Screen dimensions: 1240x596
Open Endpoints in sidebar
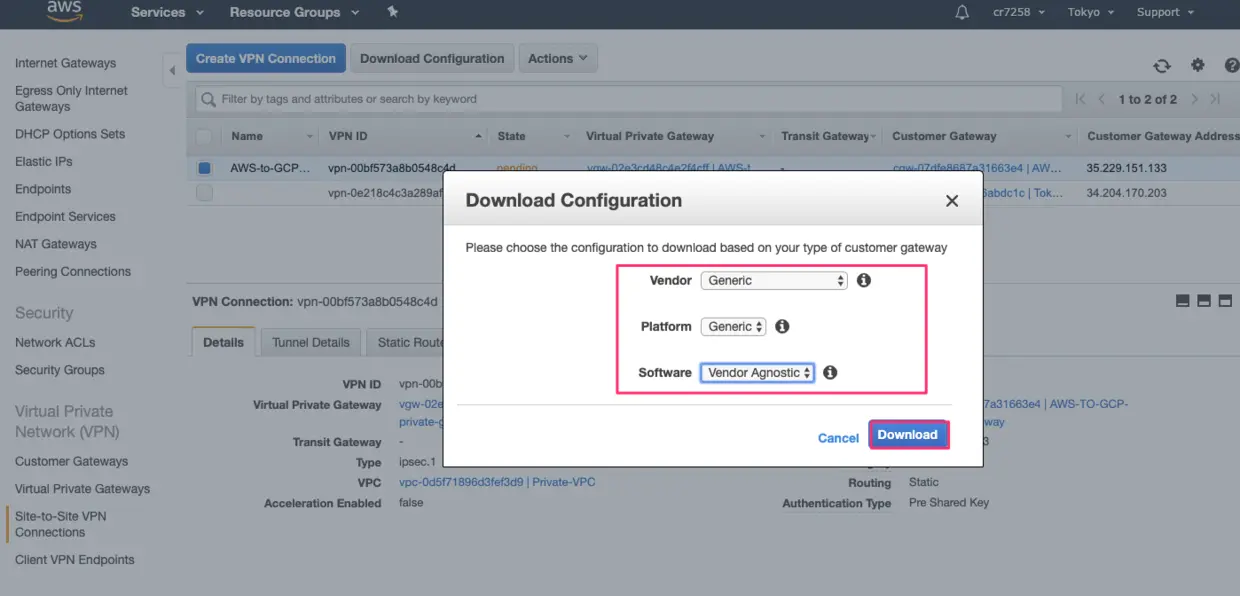point(43,189)
